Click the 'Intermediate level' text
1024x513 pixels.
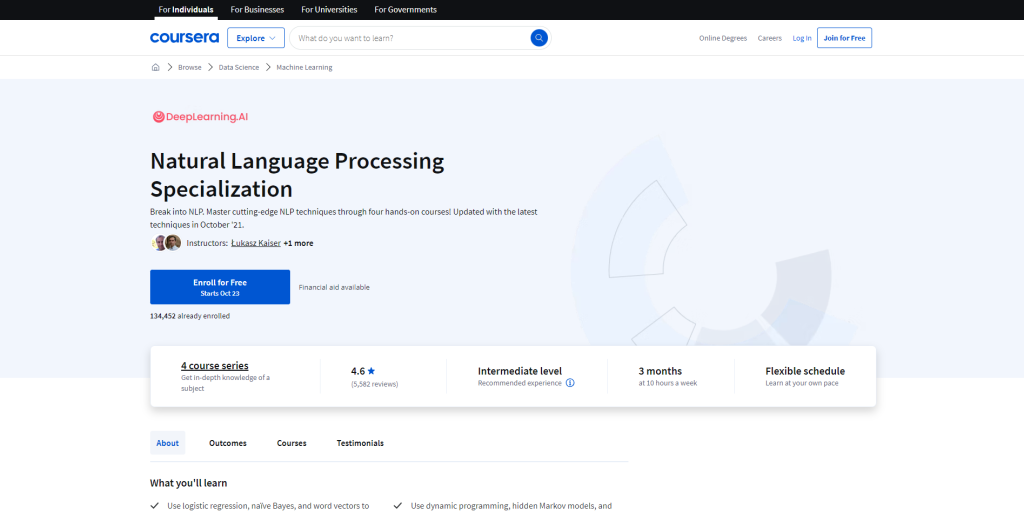520,371
